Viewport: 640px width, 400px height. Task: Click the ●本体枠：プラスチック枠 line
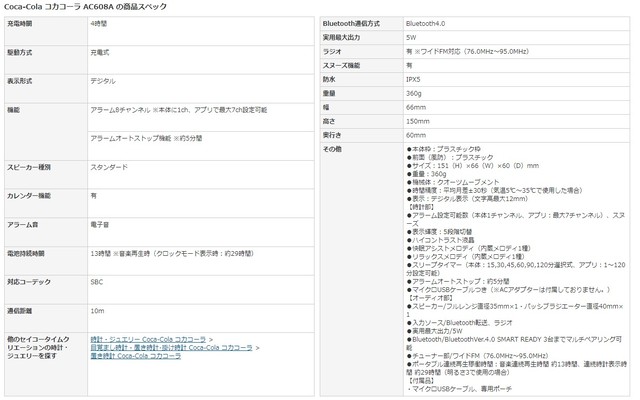click(x=443, y=149)
